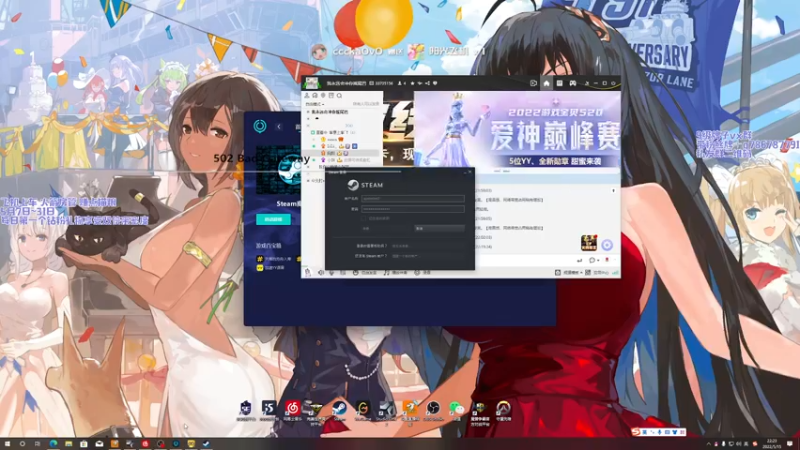The image size is (800, 450).
Task: Open the gamepad icon in YY title bar
Action: [x=572, y=83]
